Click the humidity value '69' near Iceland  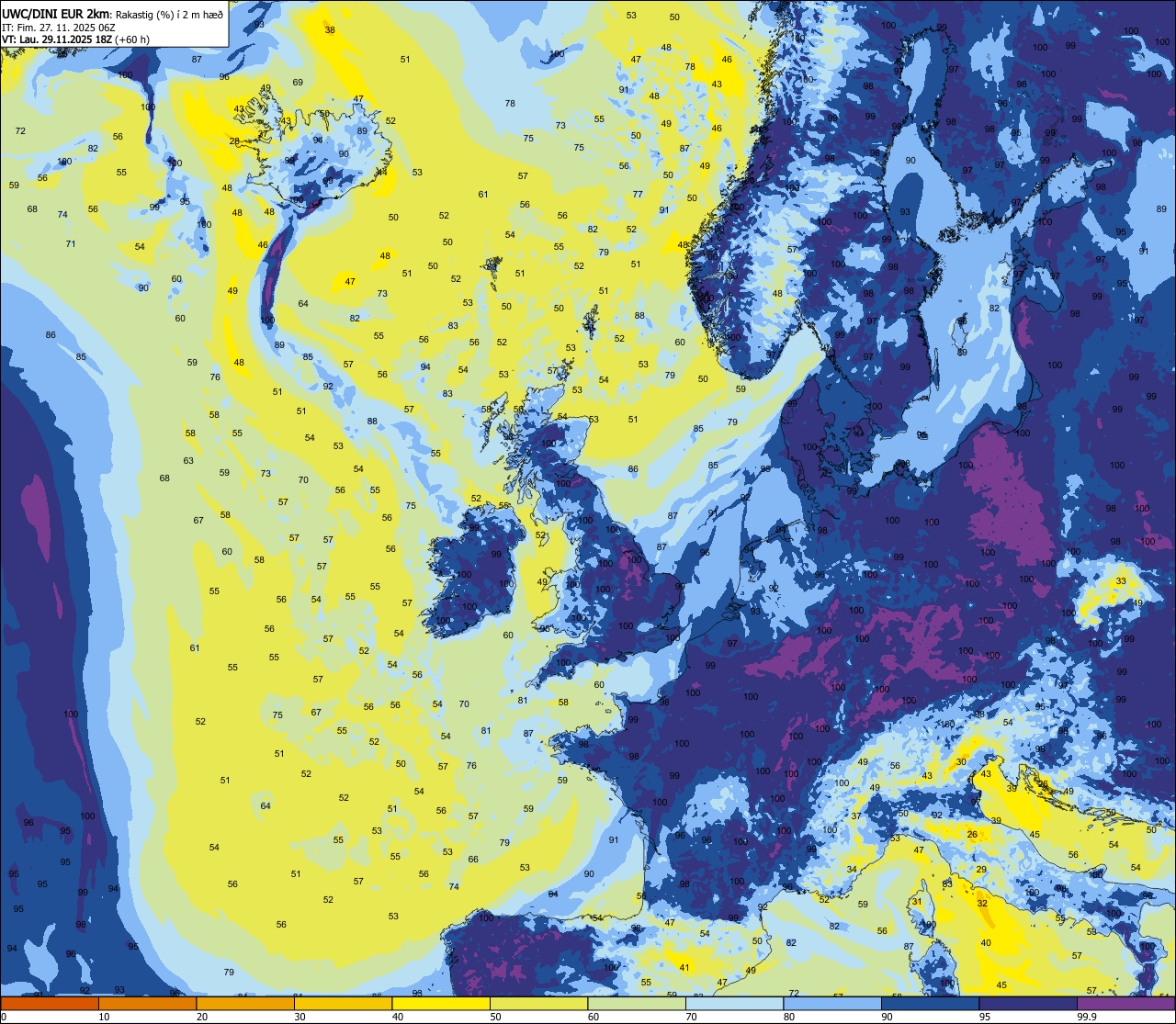coord(298,82)
